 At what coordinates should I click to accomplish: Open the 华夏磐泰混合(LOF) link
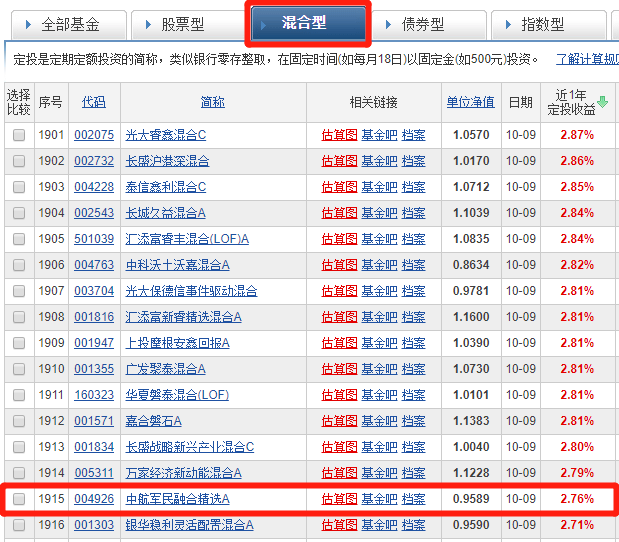pyautogui.click(x=177, y=395)
